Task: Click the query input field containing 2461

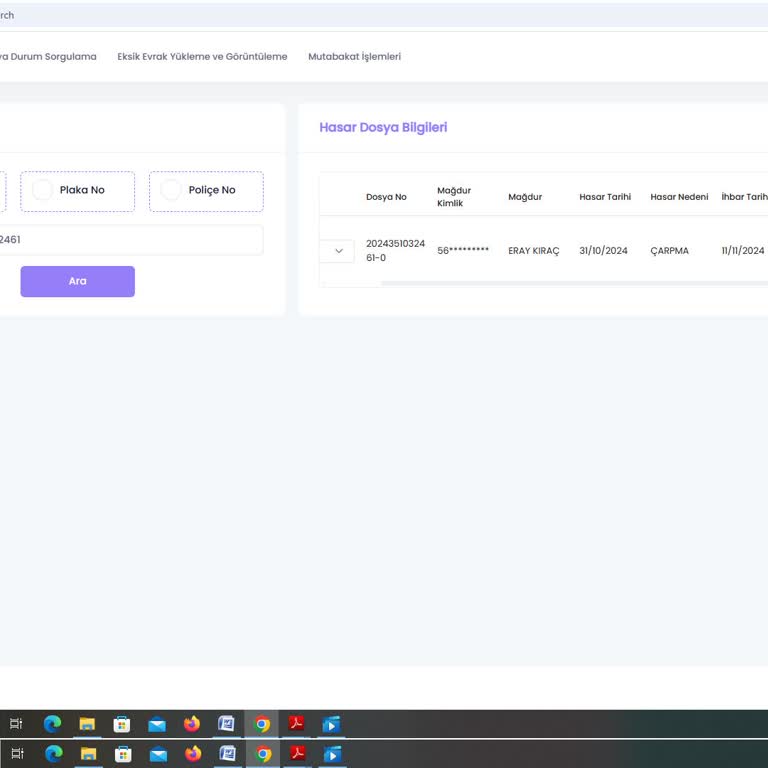Action: (130, 240)
